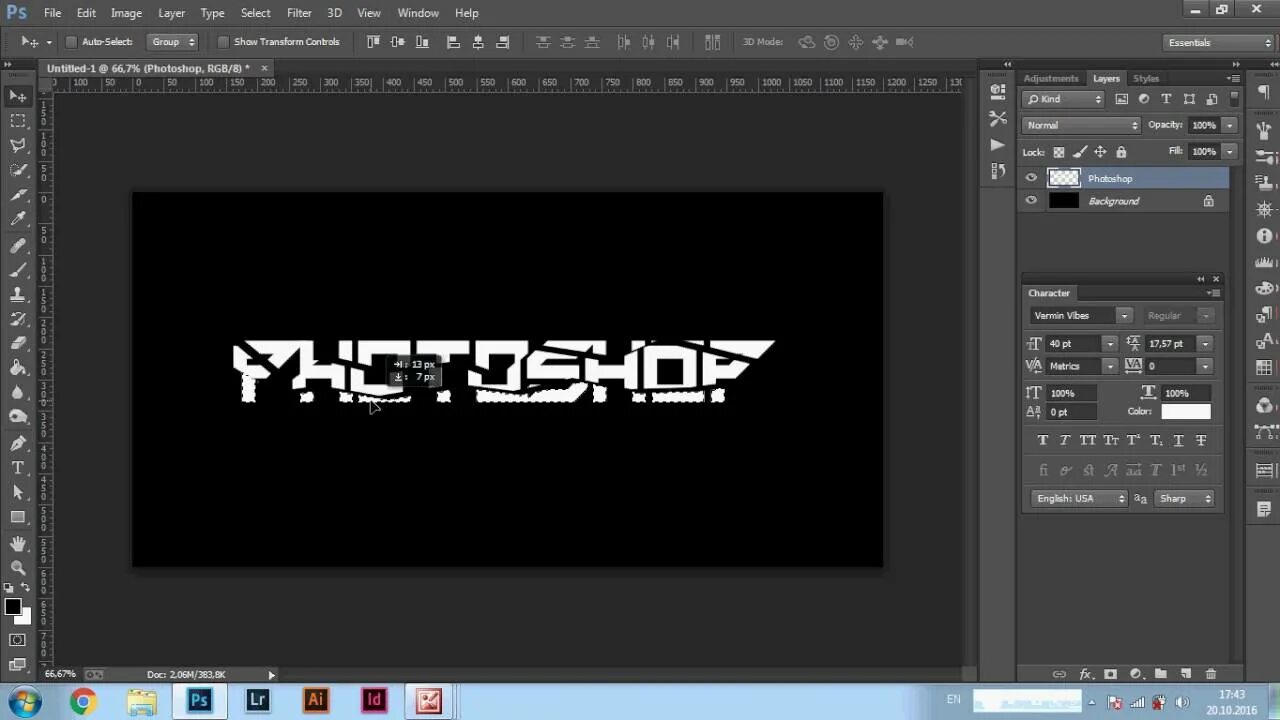Switch to the Styles tab
The height and width of the screenshot is (720, 1280).
pyautogui.click(x=1146, y=78)
